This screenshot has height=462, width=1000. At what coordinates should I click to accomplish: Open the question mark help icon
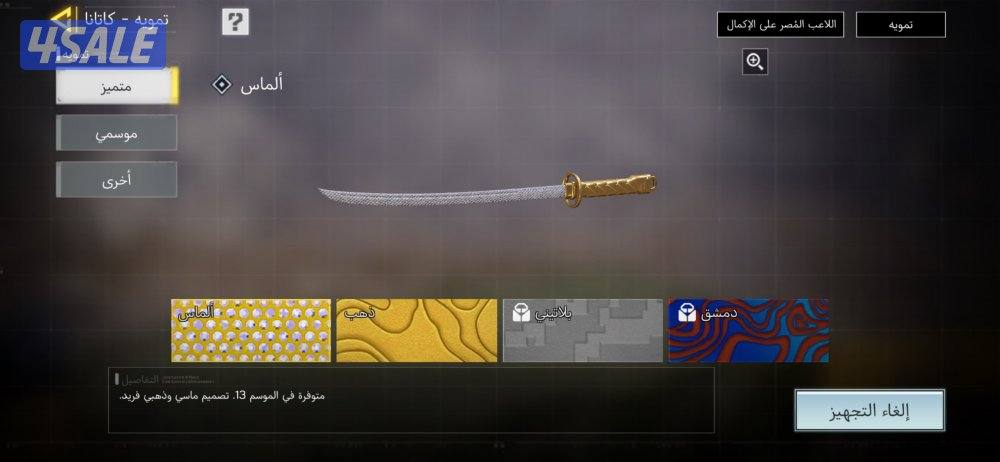point(235,22)
